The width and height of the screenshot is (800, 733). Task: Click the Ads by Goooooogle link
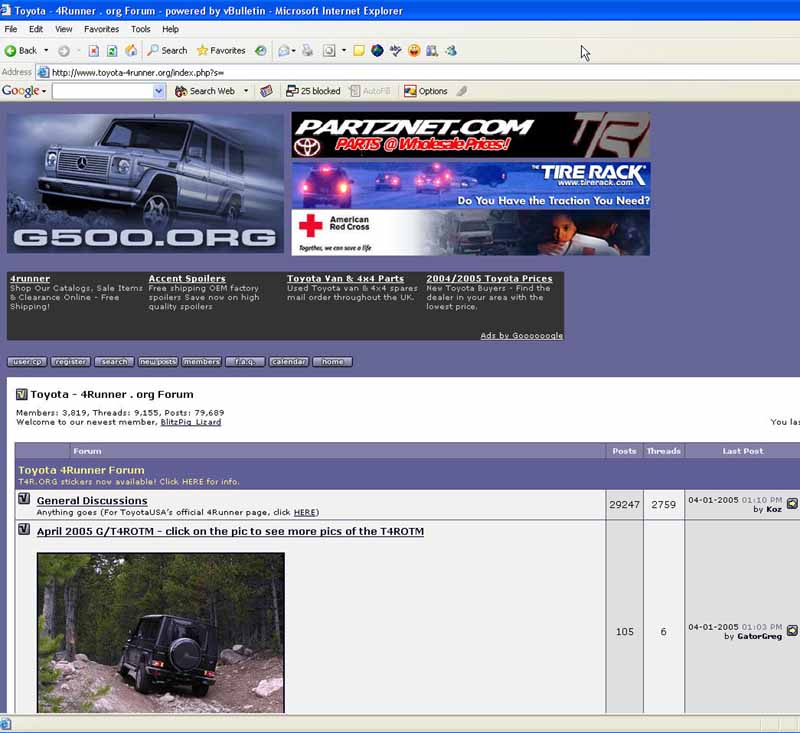point(521,336)
